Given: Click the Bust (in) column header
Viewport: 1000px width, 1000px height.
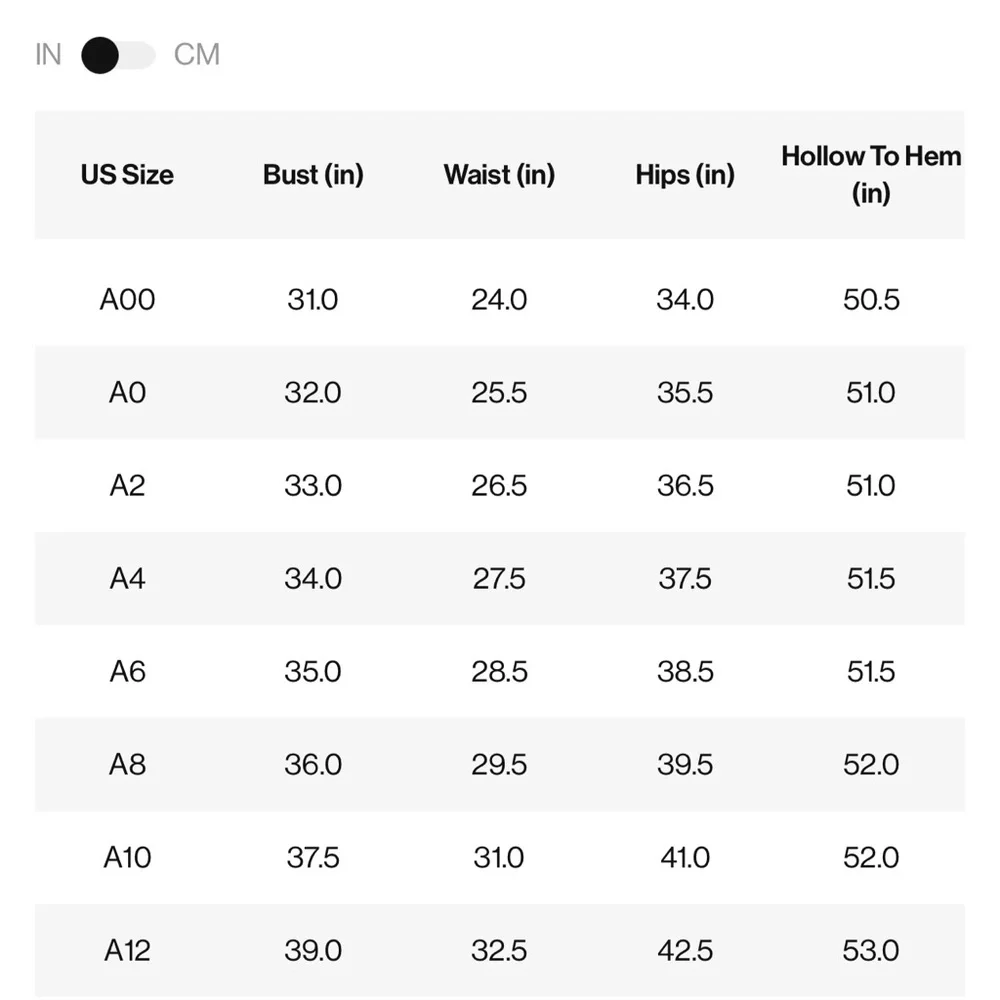Looking at the screenshot, I should tap(313, 175).
